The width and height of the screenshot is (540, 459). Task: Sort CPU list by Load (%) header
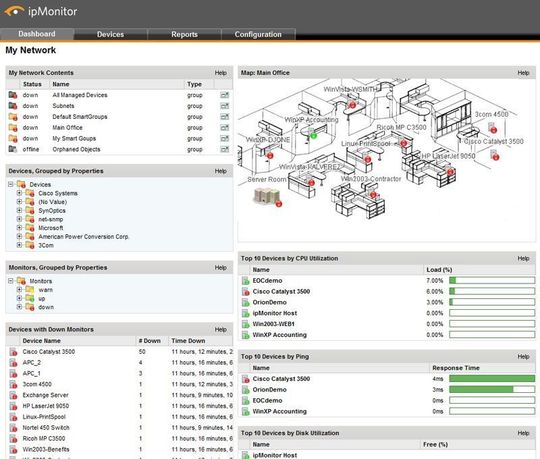tap(439, 270)
